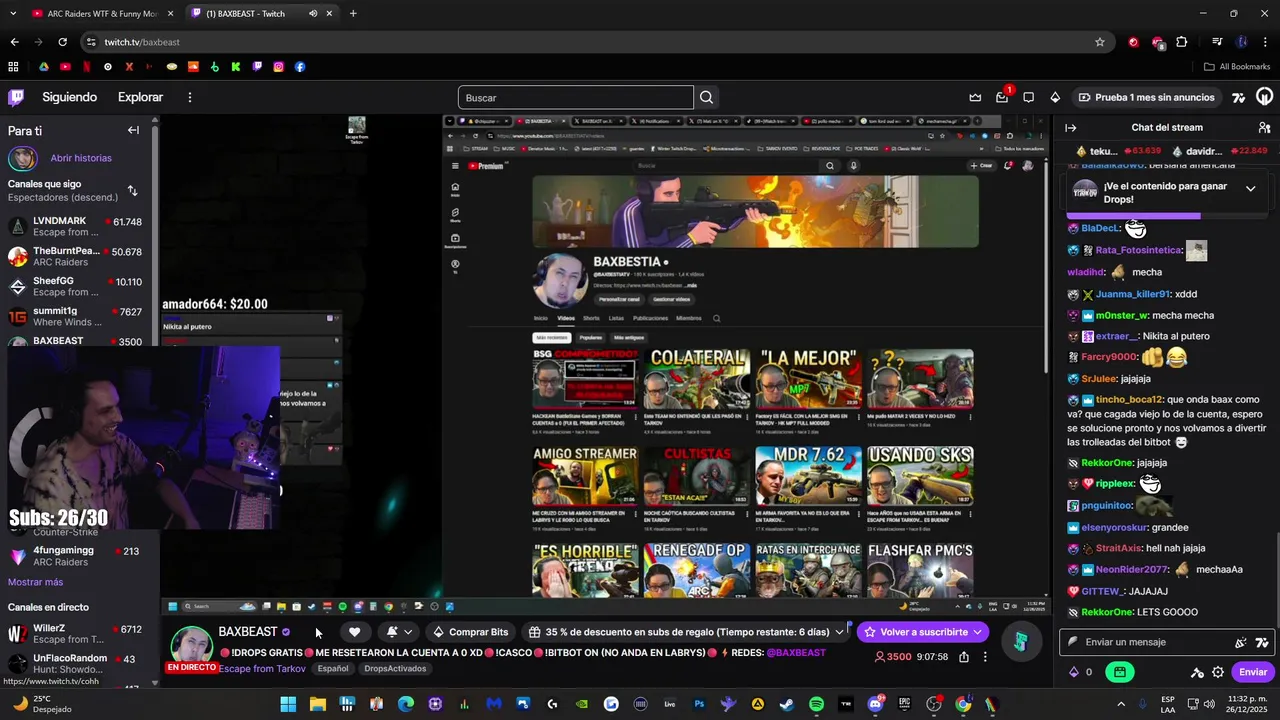Collapse the Para ti sidebar
Viewport: 1280px width, 720px height.
133,130
